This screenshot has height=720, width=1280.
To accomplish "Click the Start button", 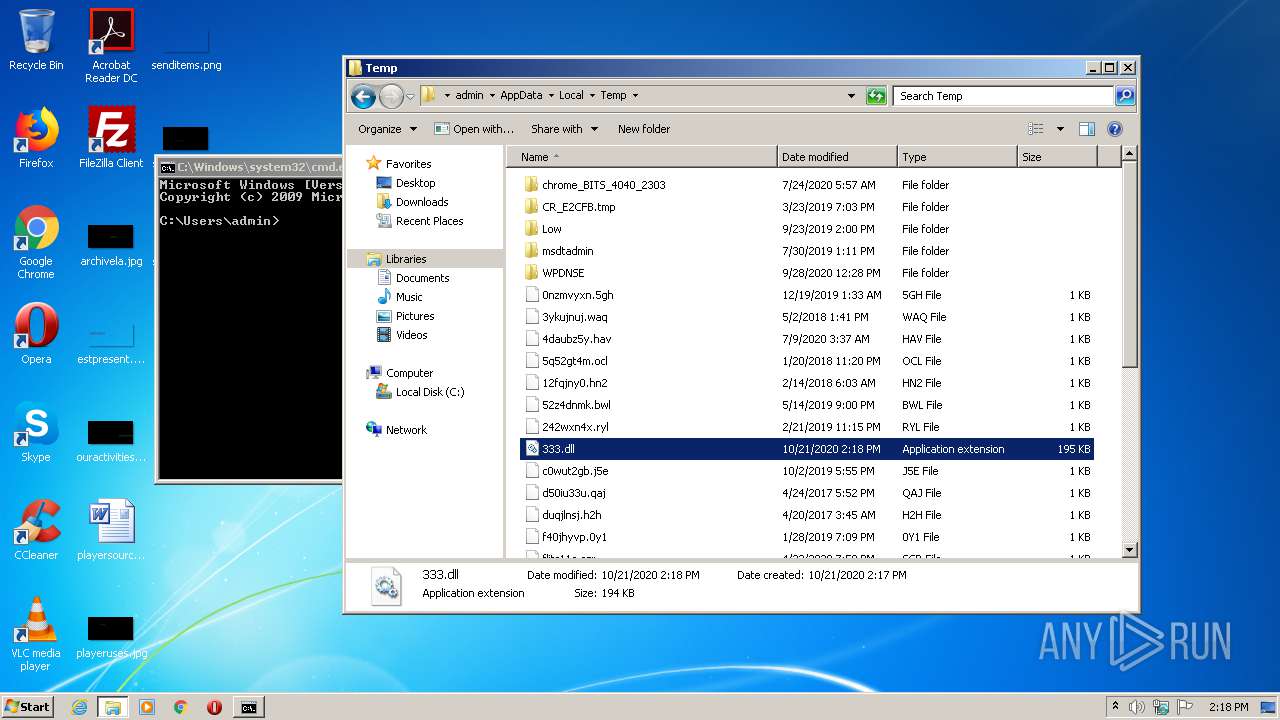I will point(28,707).
